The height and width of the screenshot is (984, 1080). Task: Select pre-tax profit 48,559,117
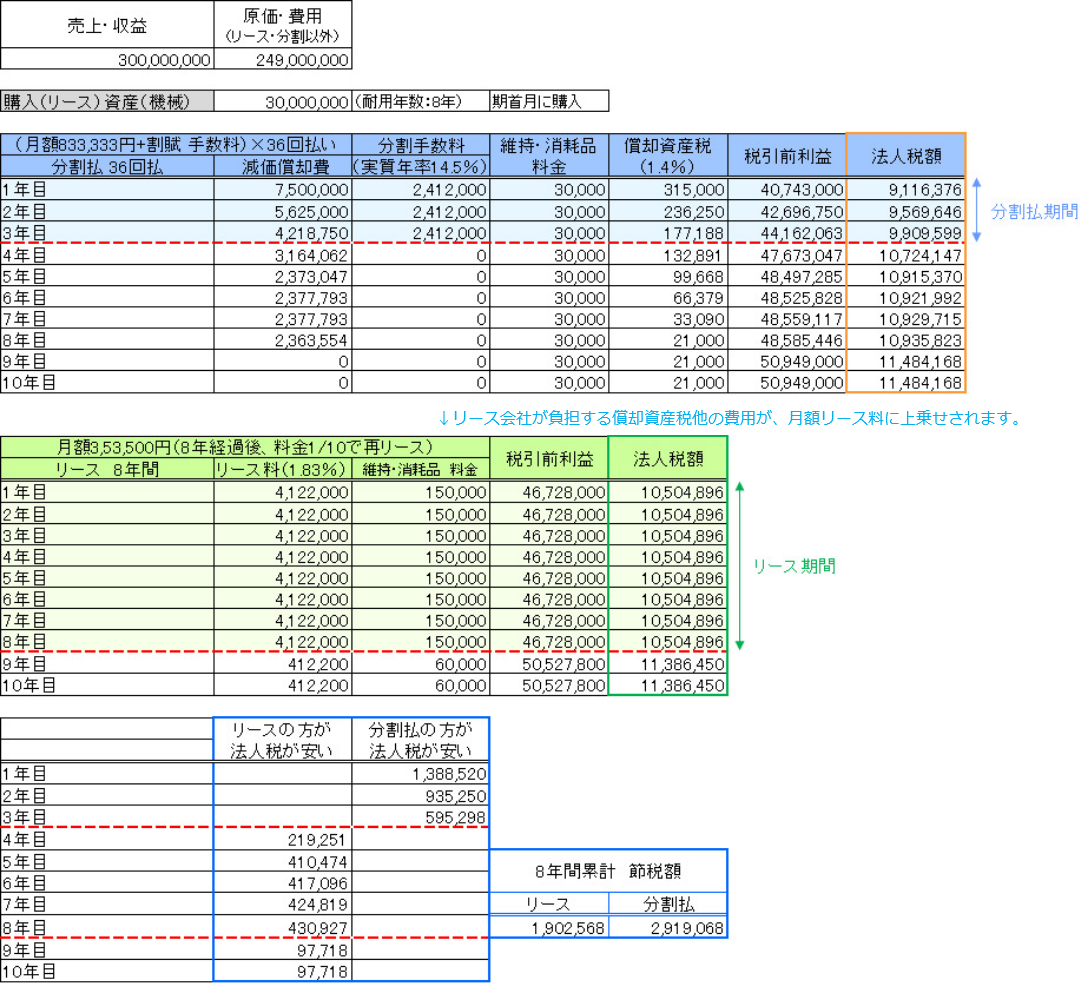point(787,319)
